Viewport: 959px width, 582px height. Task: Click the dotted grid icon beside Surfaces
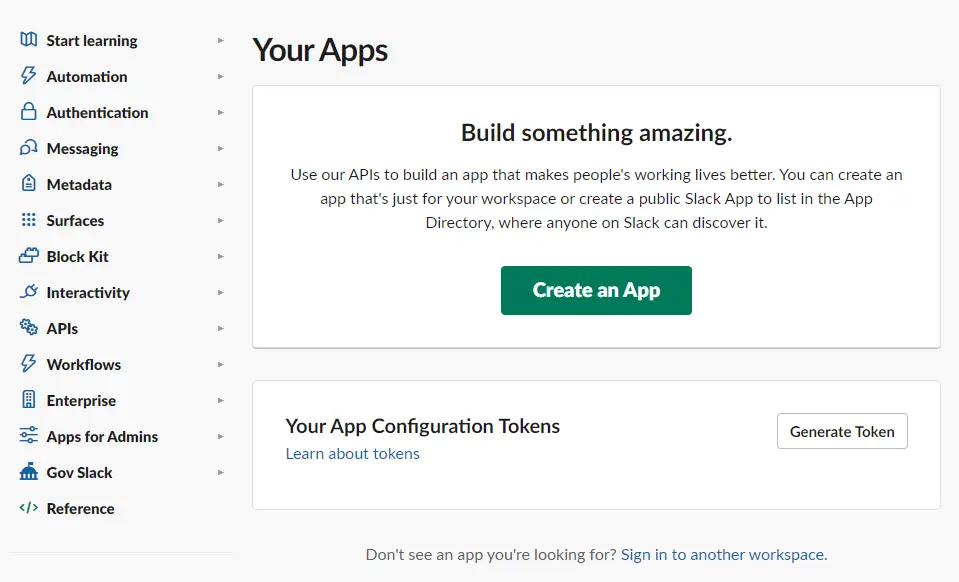click(28, 220)
